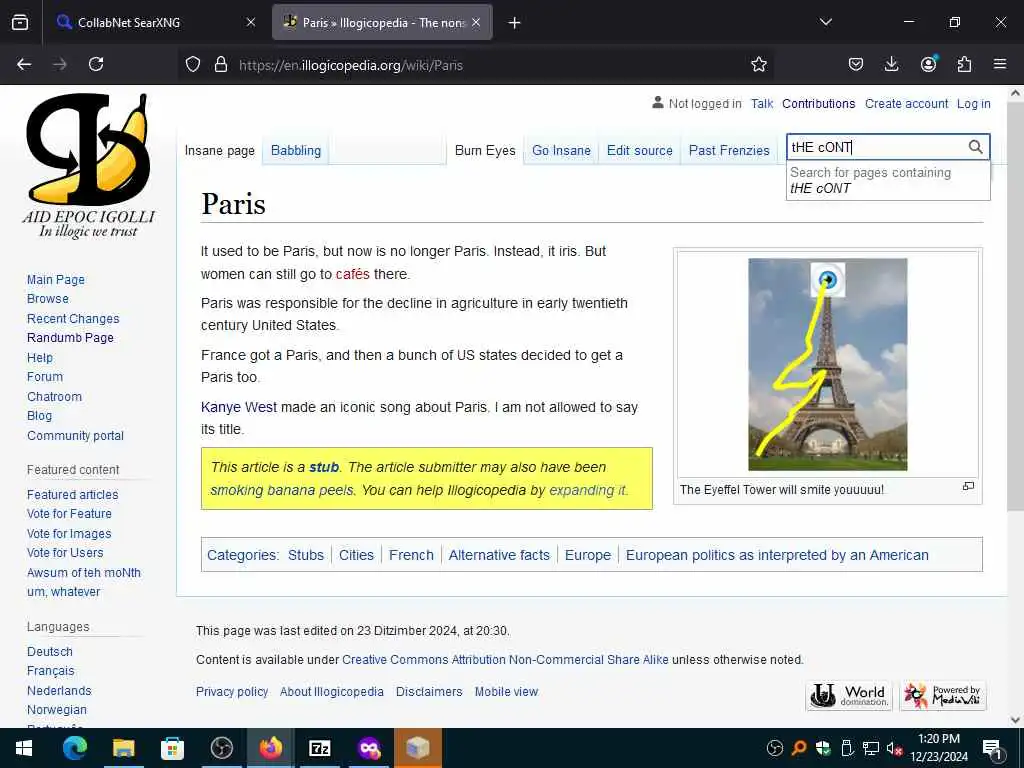Image resolution: width=1024 pixels, height=768 pixels.
Task: Click the Firefox back arrow
Action: pos(24,64)
